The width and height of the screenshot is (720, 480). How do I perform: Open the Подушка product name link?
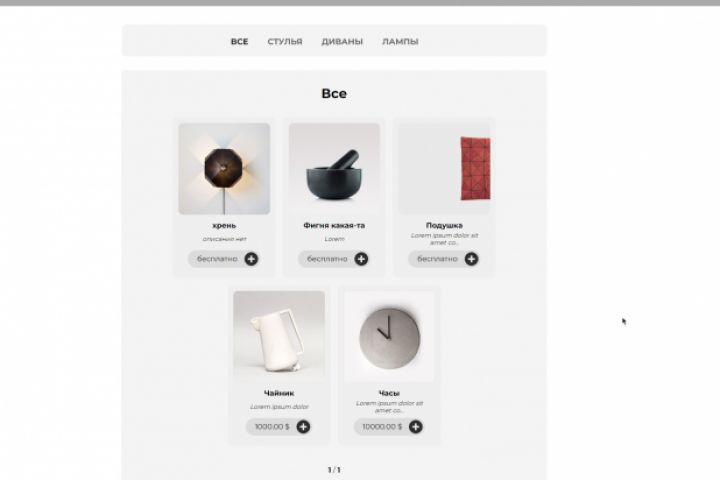click(x=444, y=226)
